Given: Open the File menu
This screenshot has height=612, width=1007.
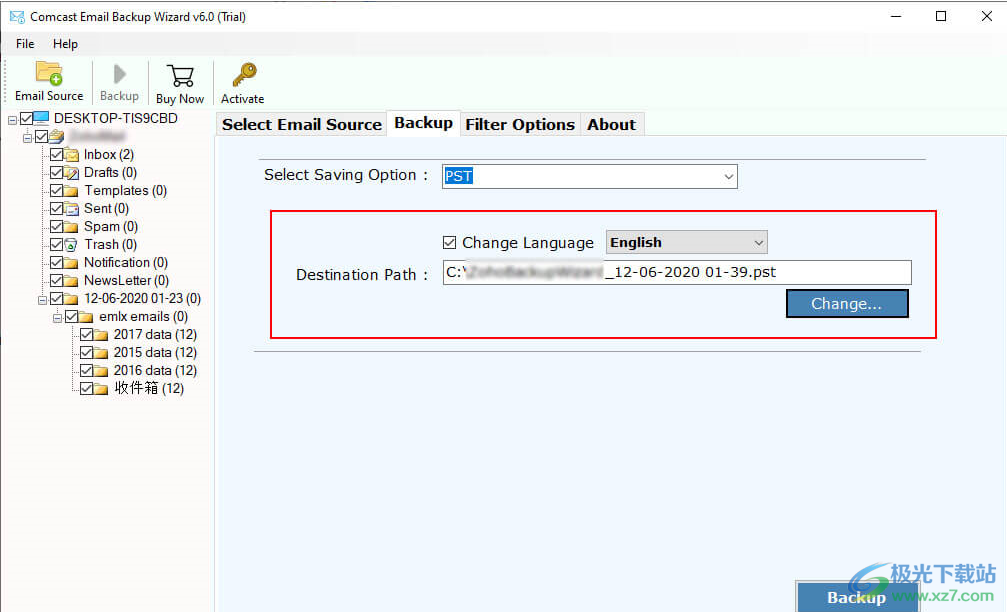Looking at the screenshot, I should tap(25, 44).
